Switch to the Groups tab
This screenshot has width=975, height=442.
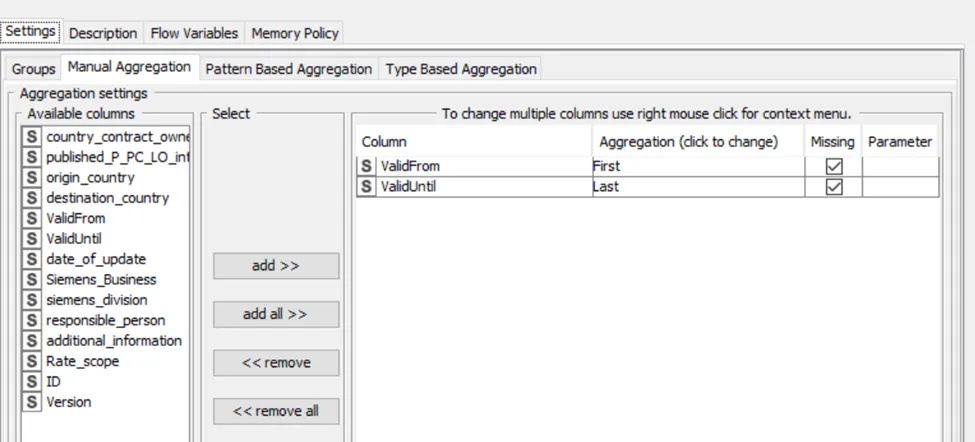click(x=34, y=69)
